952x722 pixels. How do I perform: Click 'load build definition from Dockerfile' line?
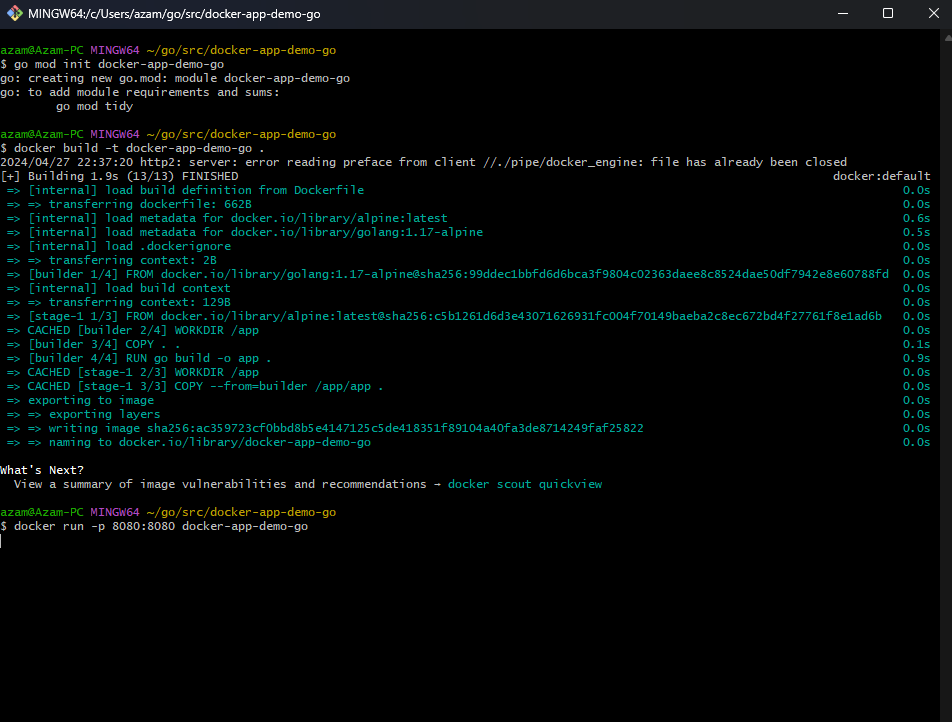[x=185, y=190]
